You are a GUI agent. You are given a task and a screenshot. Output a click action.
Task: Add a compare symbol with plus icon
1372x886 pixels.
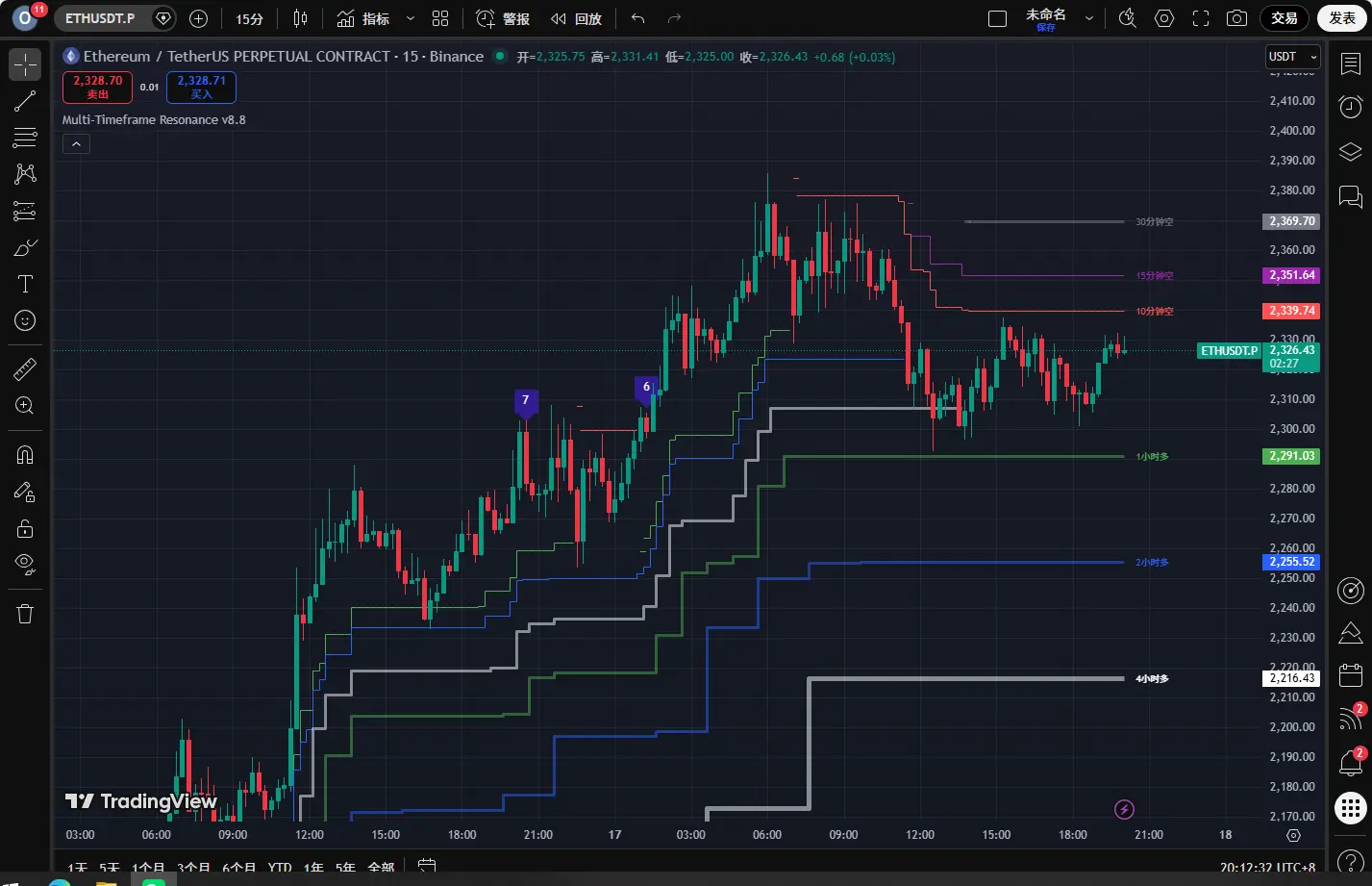(x=199, y=18)
